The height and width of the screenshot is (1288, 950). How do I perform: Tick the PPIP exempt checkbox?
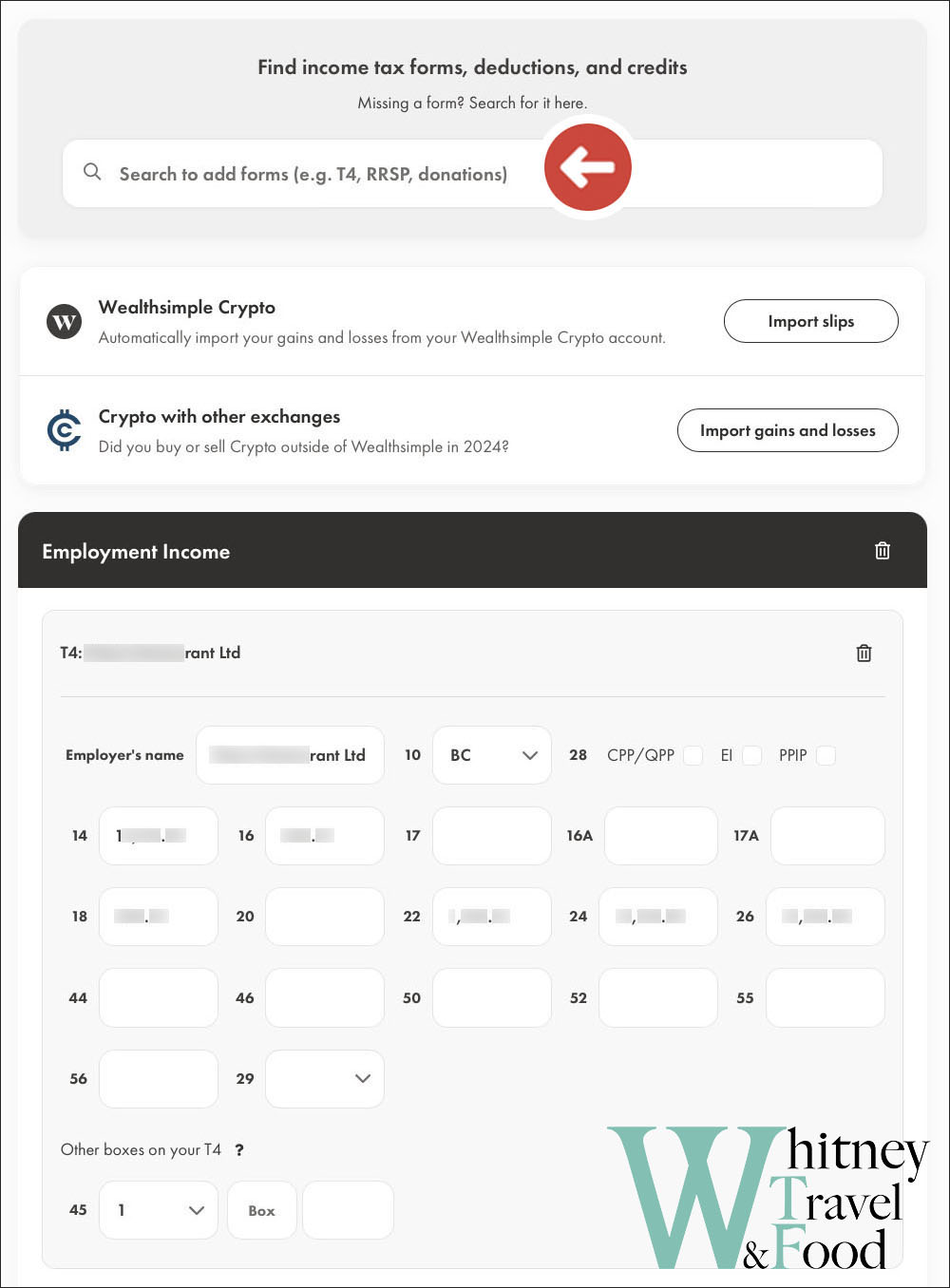(x=826, y=755)
